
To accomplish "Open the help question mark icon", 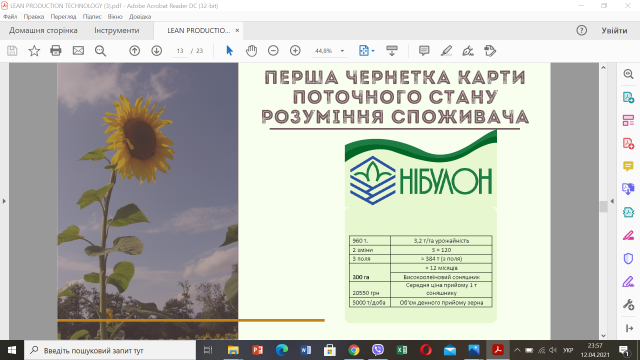I will coord(582,31).
